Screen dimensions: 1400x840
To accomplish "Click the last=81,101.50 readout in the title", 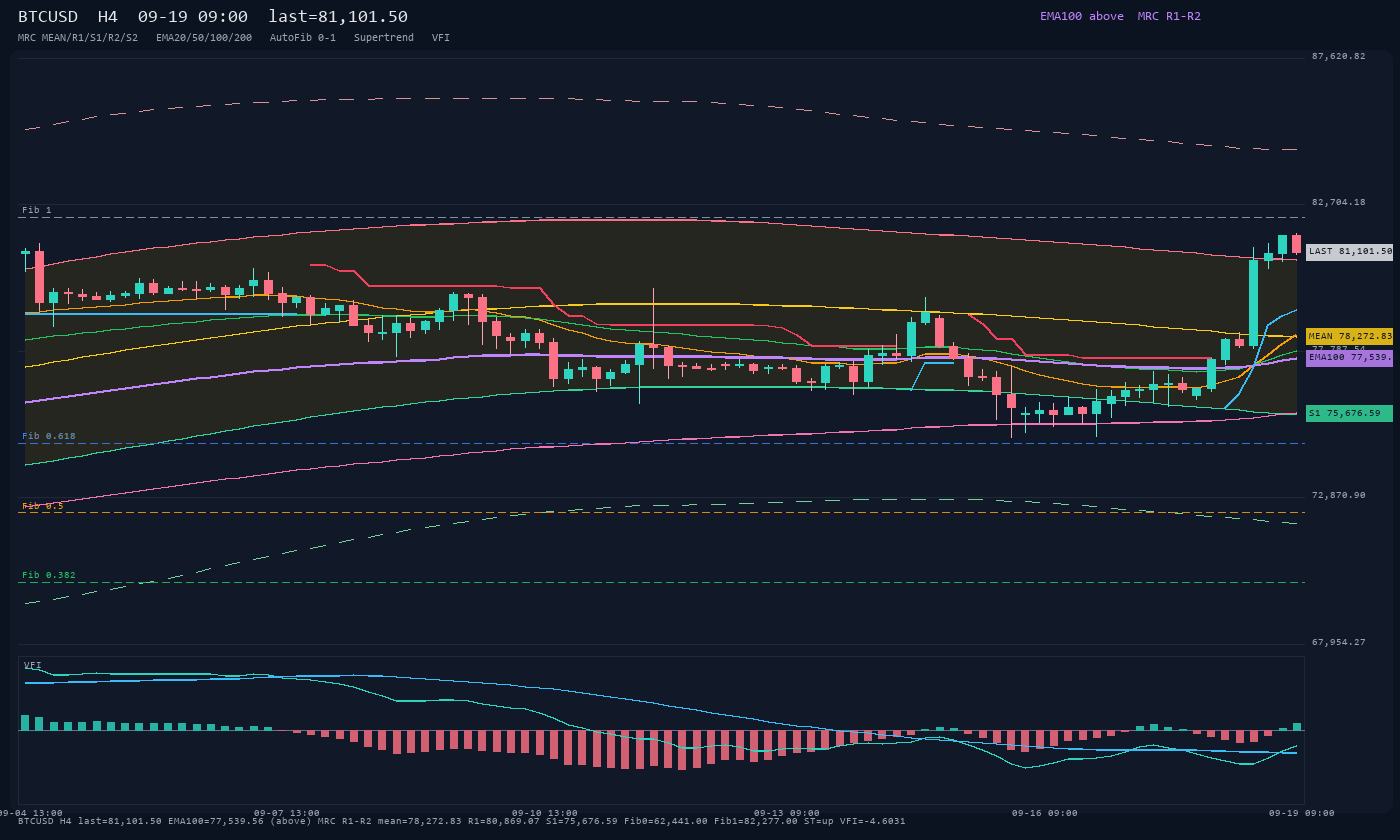I will click(338, 17).
